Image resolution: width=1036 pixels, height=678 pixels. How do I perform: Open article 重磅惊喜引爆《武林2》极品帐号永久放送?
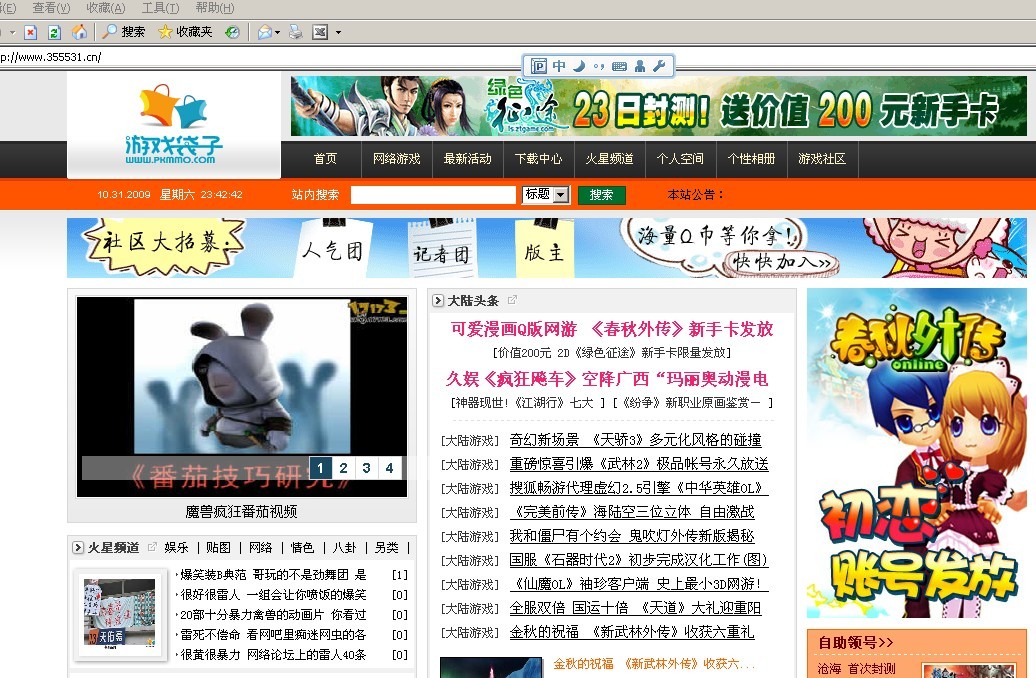pyautogui.click(x=639, y=464)
